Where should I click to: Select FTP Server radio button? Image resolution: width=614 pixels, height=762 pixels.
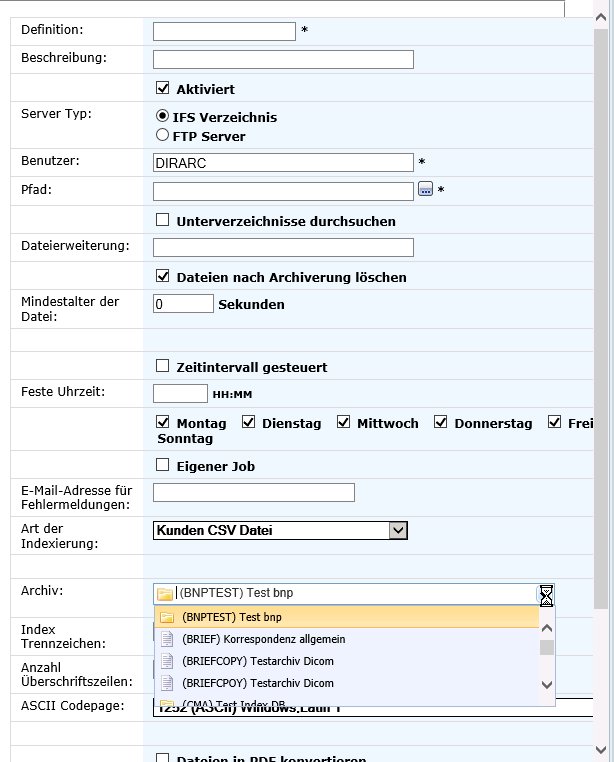click(x=162, y=135)
